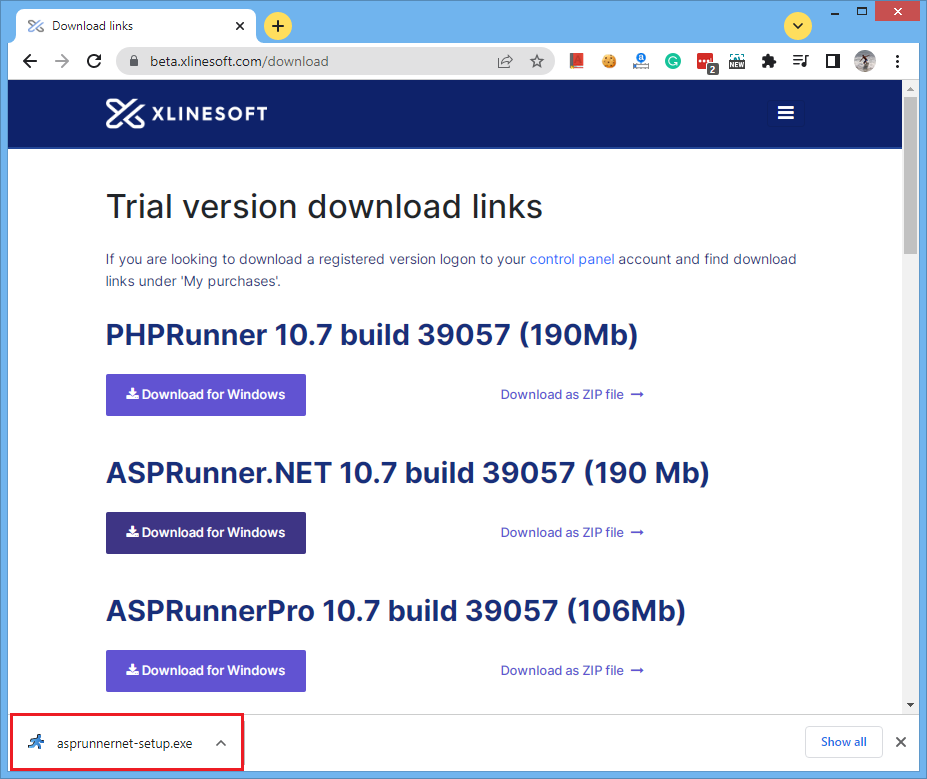The height and width of the screenshot is (779, 927).
Task: Open the tab search dropdown arrow
Action: 798,26
